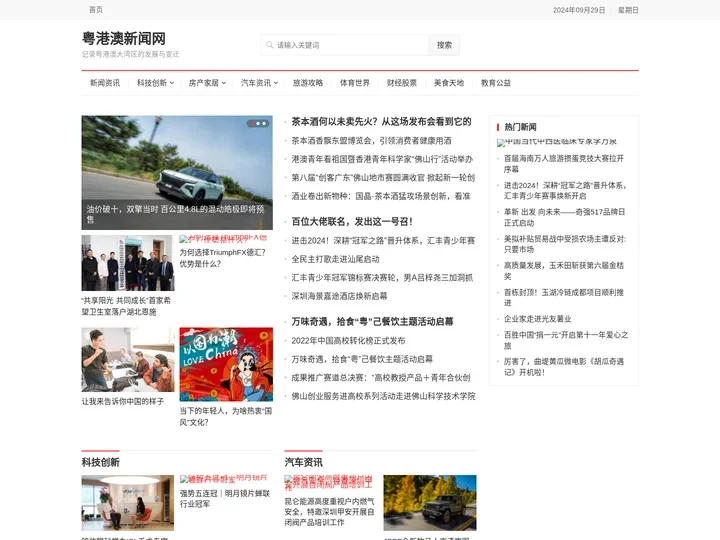Open the Jeep in forest thumbnail
The width and height of the screenshot is (720, 540).
430,503
